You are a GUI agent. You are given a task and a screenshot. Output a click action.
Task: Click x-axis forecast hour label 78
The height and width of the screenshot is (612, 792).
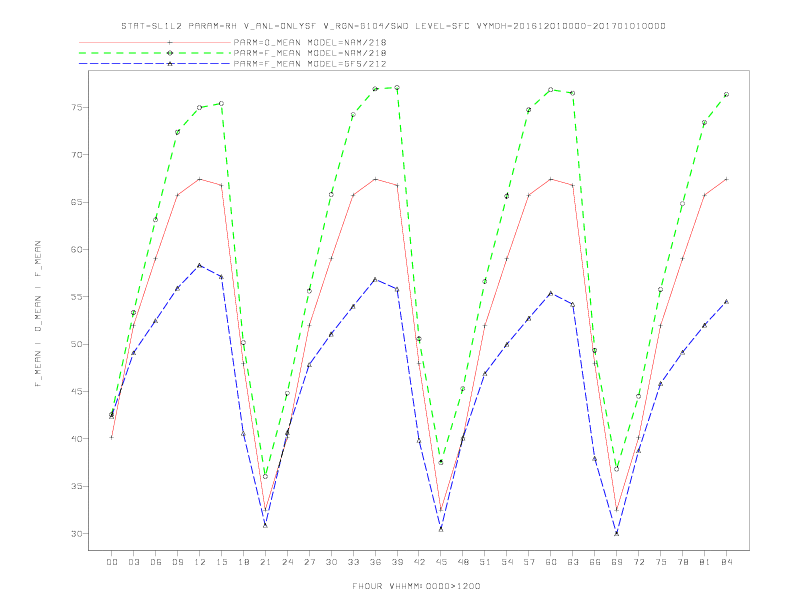pos(683,562)
